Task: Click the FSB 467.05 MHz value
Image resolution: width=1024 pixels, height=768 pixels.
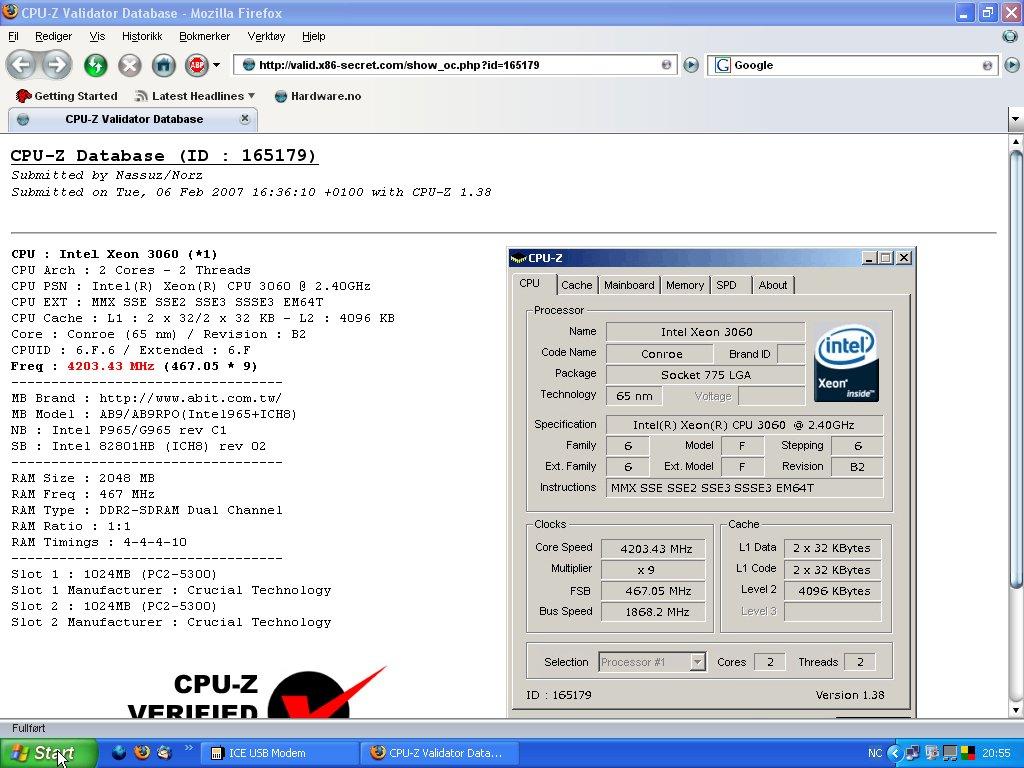Action: pyautogui.click(x=653, y=591)
